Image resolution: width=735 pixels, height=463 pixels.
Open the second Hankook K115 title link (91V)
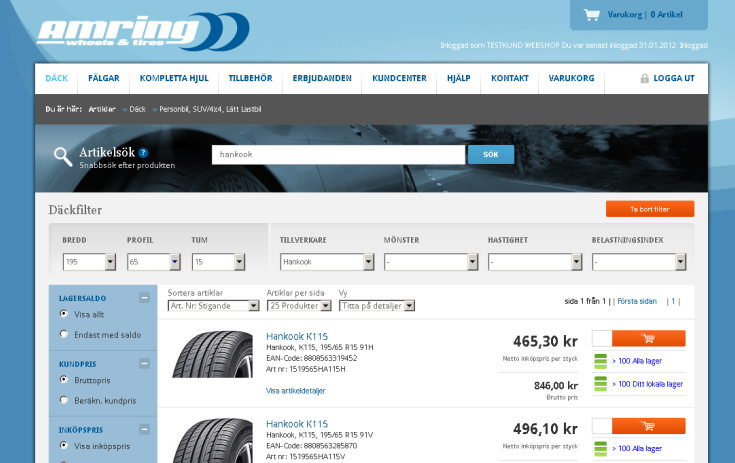[297, 424]
